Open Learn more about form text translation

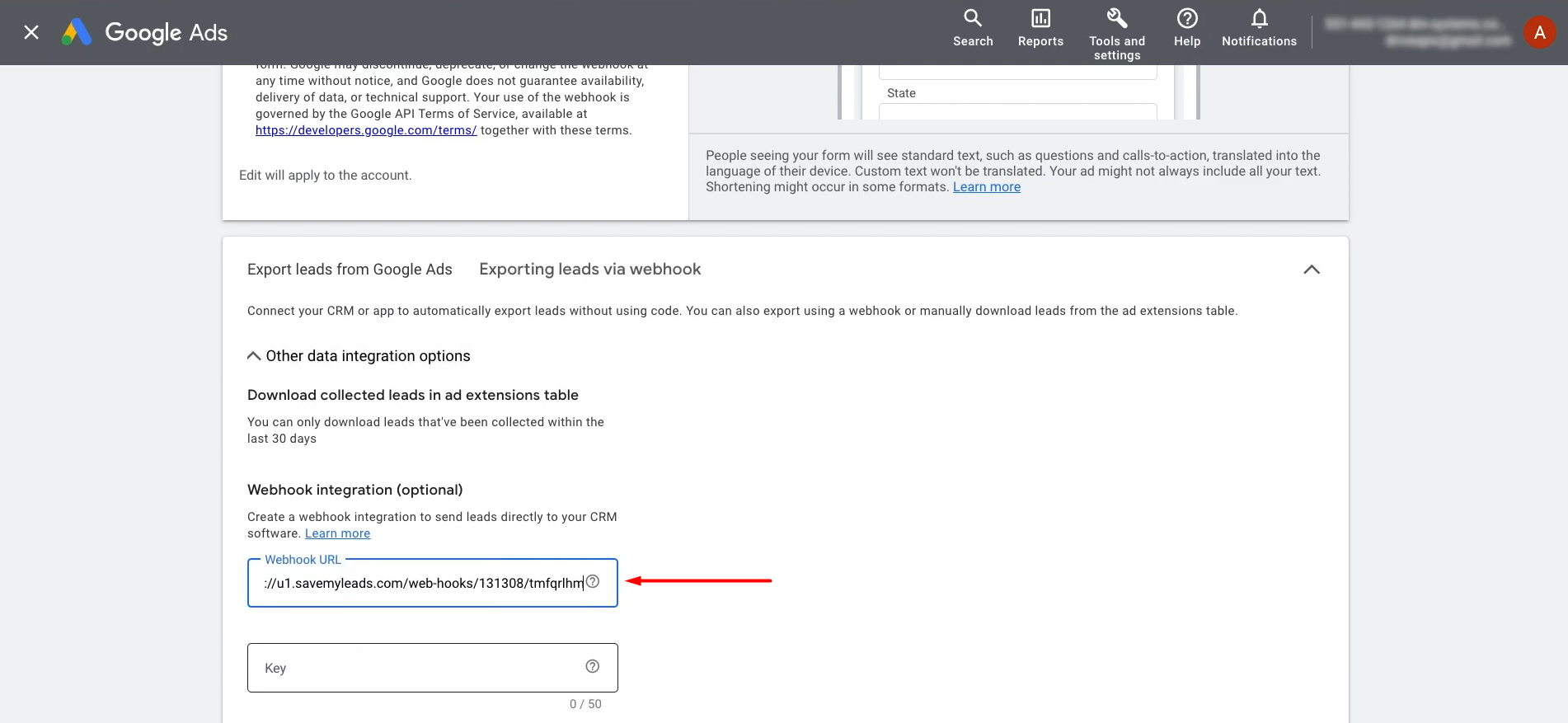tap(986, 187)
